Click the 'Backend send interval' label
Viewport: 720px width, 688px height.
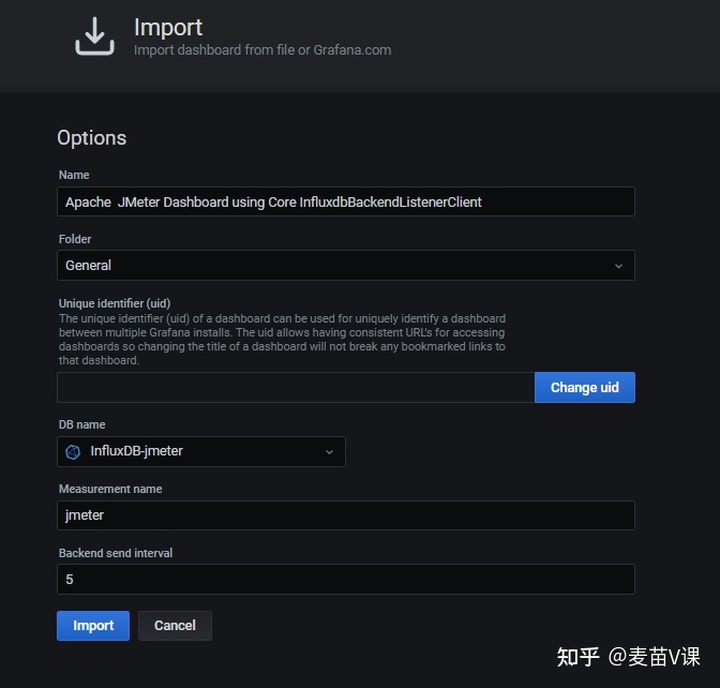(x=116, y=553)
